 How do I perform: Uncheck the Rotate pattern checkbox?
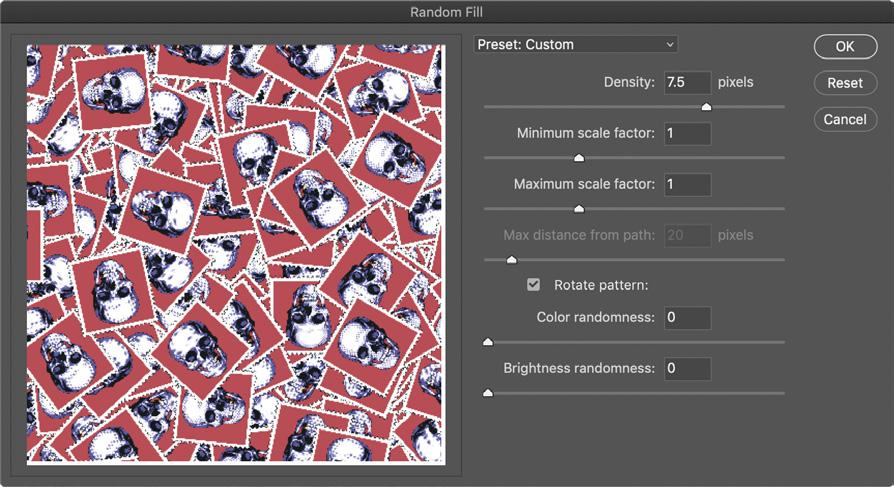tap(533, 285)
